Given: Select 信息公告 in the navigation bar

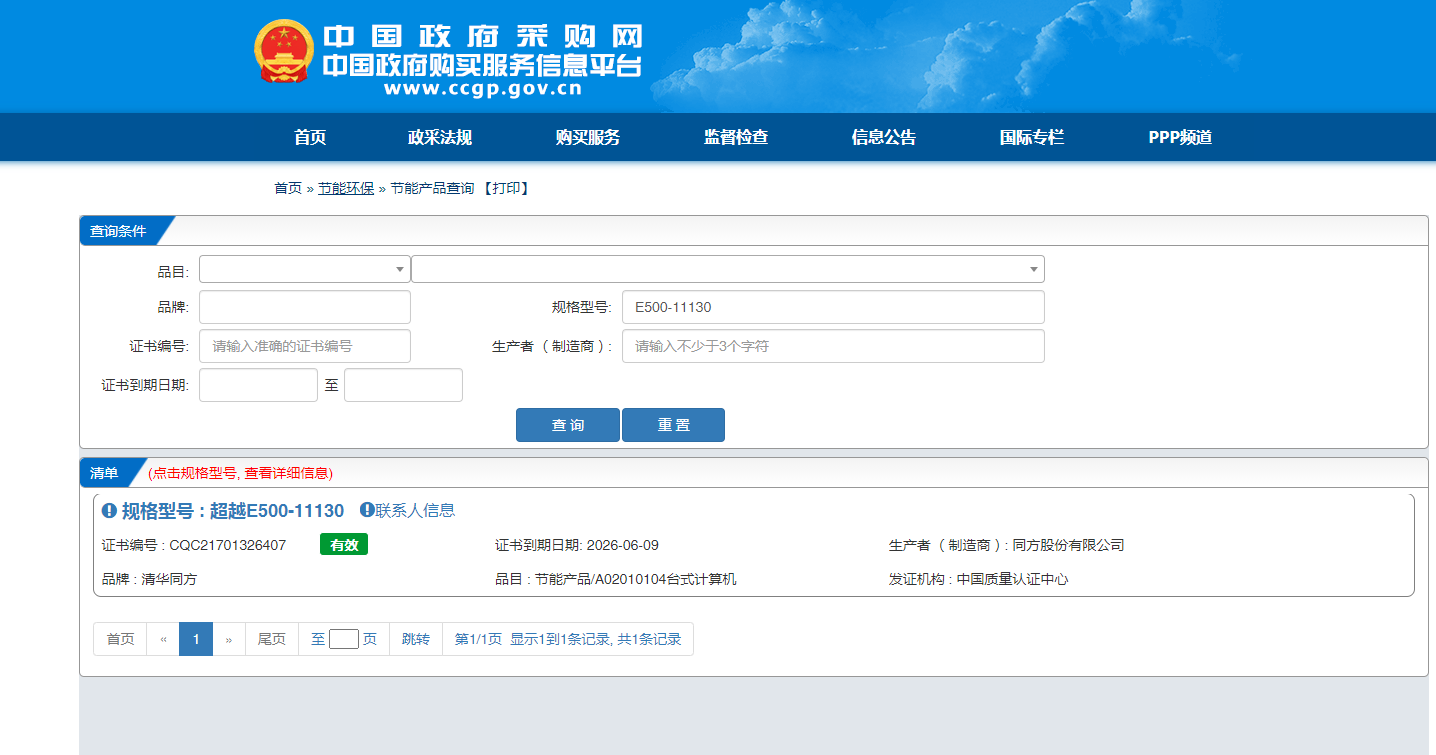Looking at the screenshot, I should 884,138.
